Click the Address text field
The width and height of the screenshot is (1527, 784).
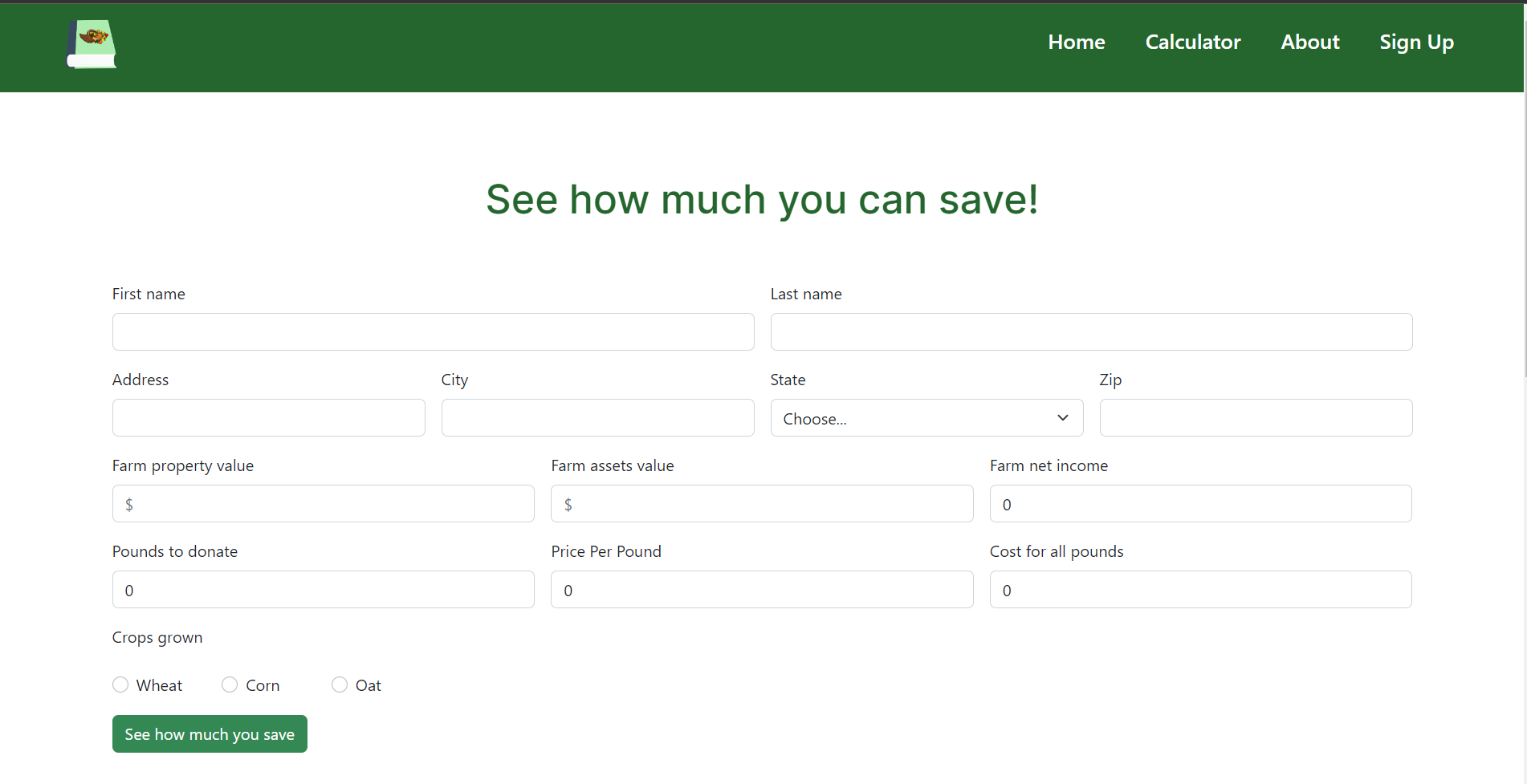tap(269, 417)
